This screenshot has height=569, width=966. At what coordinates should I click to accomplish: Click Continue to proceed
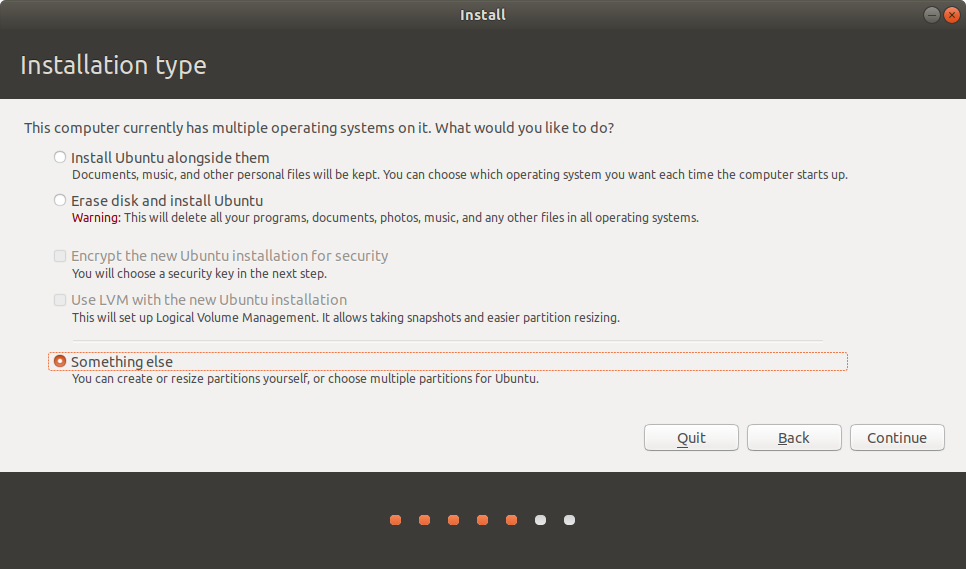pyautogui.click(x=897, y=438)
